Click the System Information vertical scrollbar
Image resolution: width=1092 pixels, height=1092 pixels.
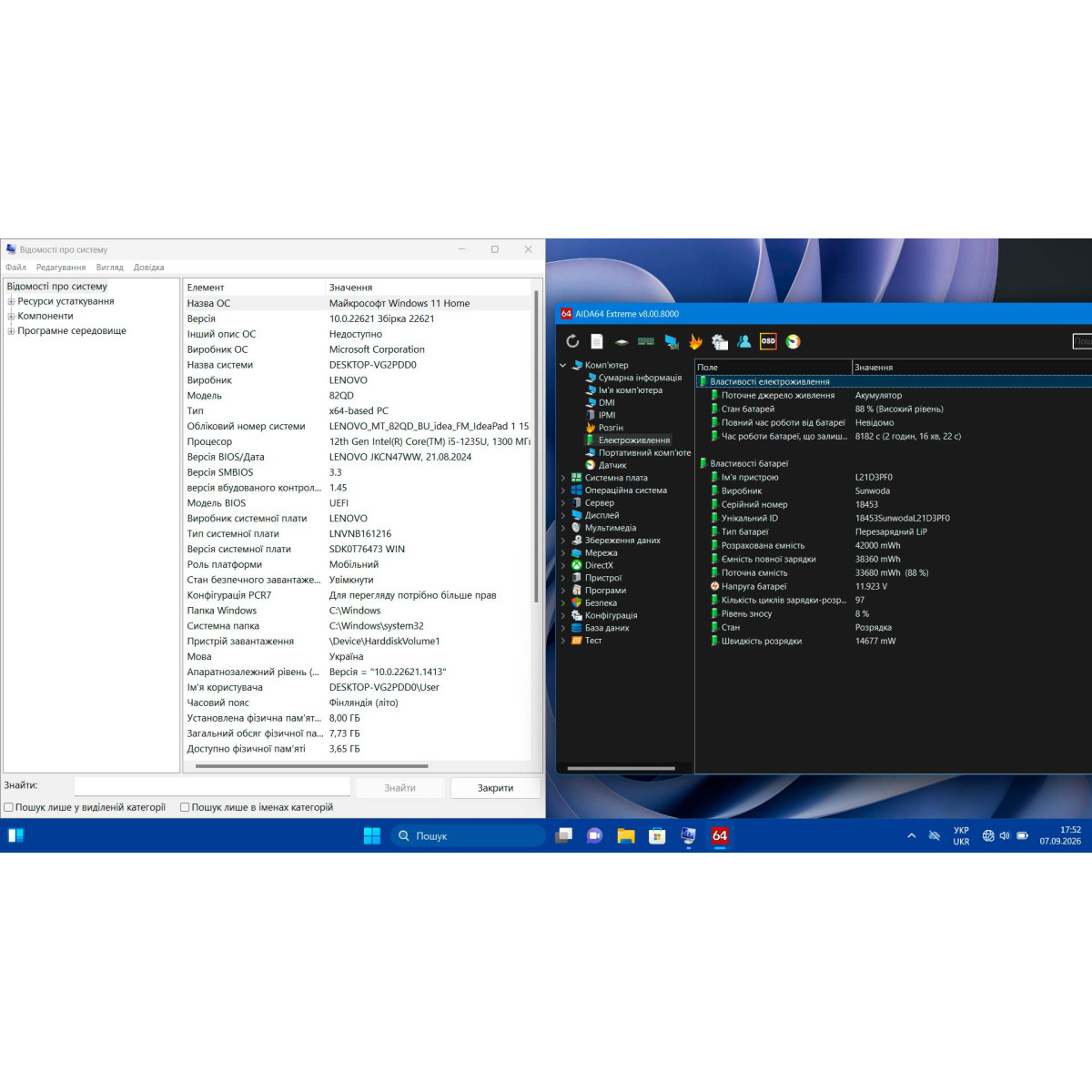point(536,446)
